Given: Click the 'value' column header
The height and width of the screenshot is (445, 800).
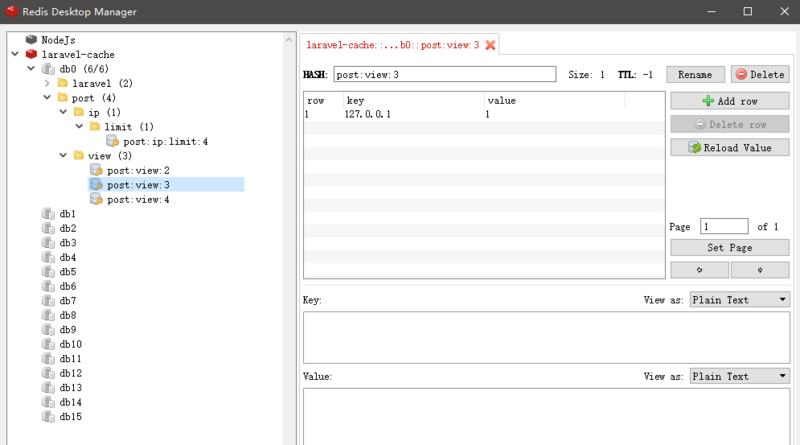Looking at the screenshot, I should pos(554,101).
